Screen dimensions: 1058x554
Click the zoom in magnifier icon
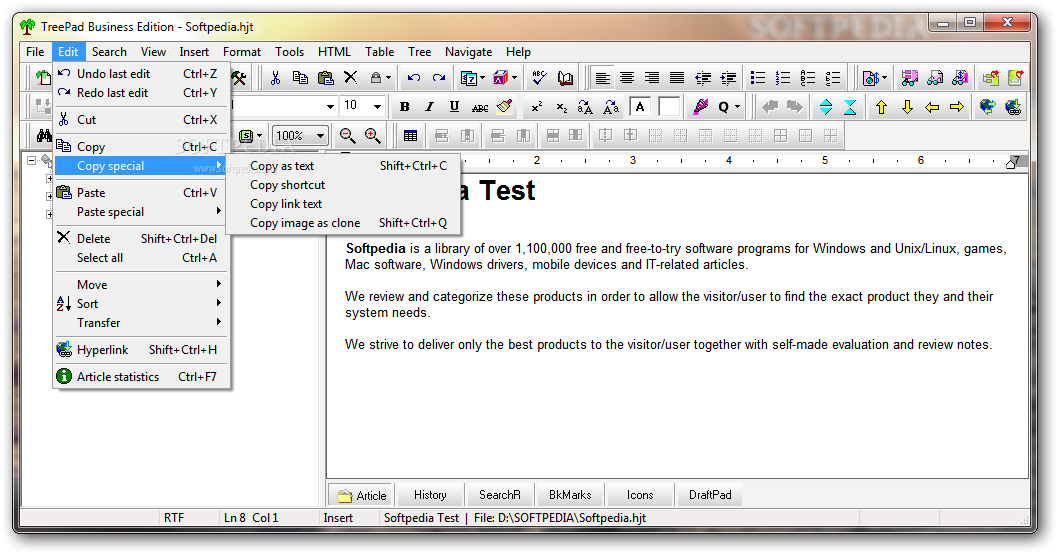pyautogui.click(x=372, y=136)
